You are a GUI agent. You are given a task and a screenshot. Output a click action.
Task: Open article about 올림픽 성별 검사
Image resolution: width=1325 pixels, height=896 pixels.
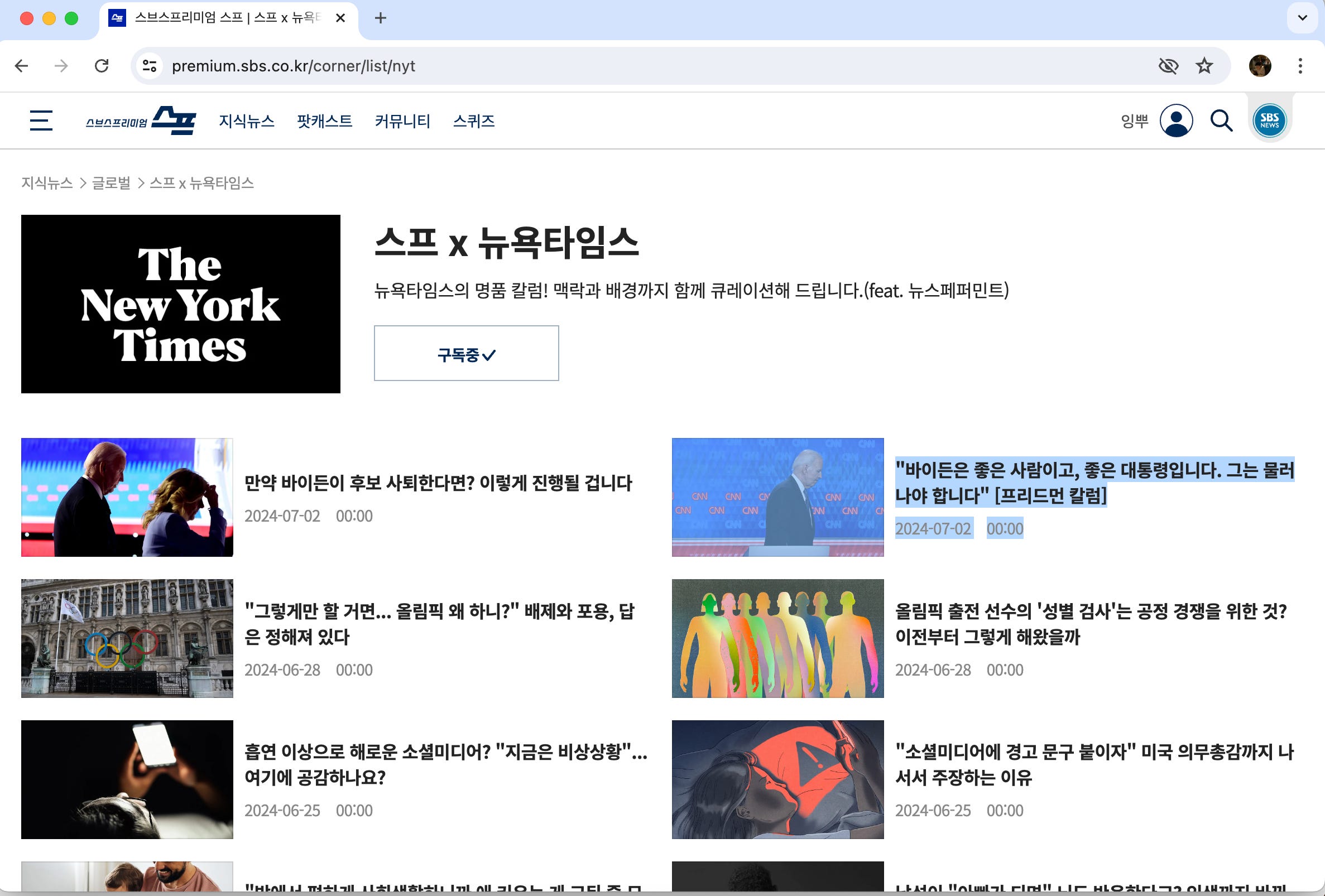click(1090, 624)
